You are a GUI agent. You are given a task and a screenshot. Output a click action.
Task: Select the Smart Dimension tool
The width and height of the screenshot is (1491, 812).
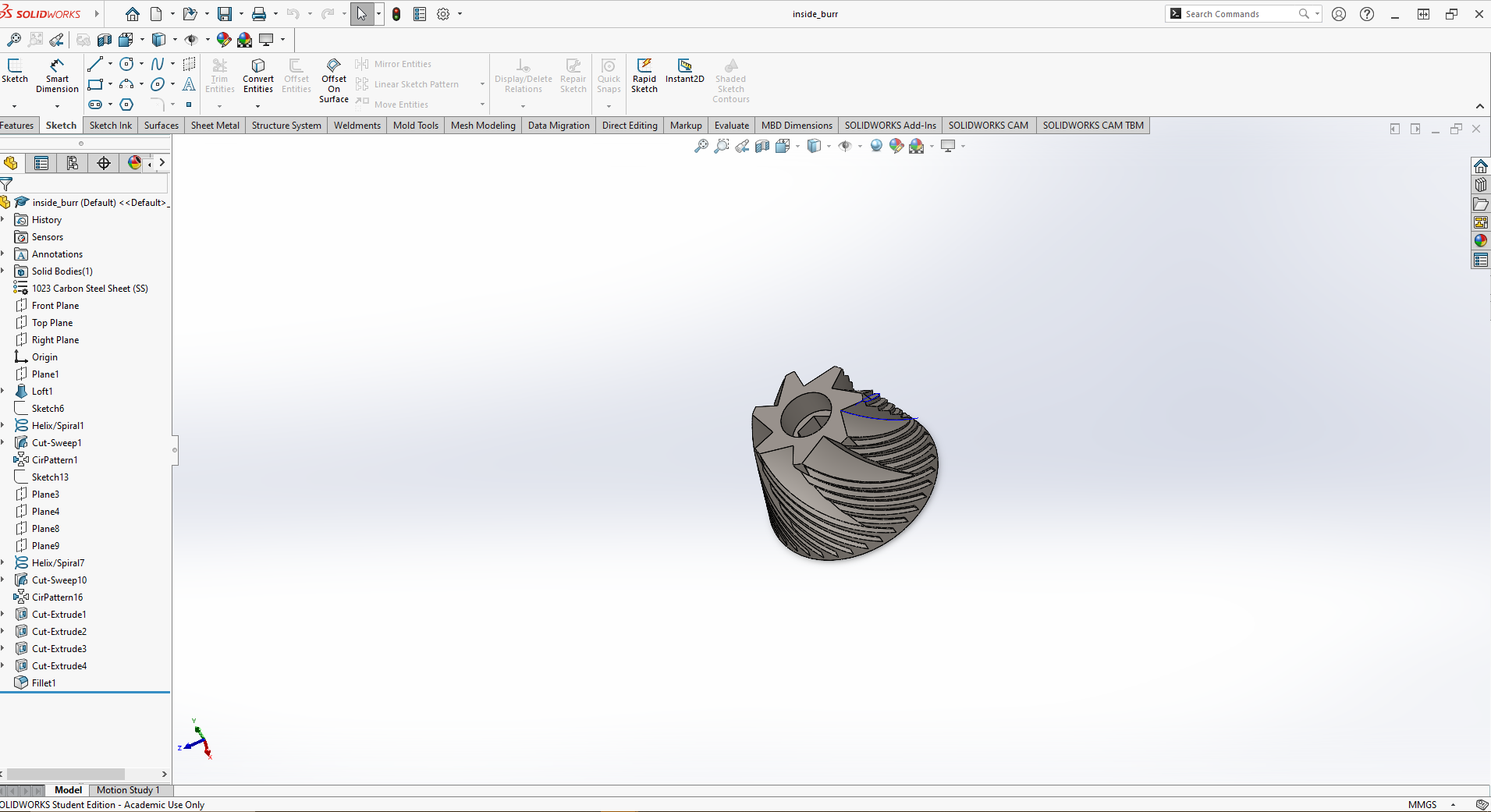57,76
